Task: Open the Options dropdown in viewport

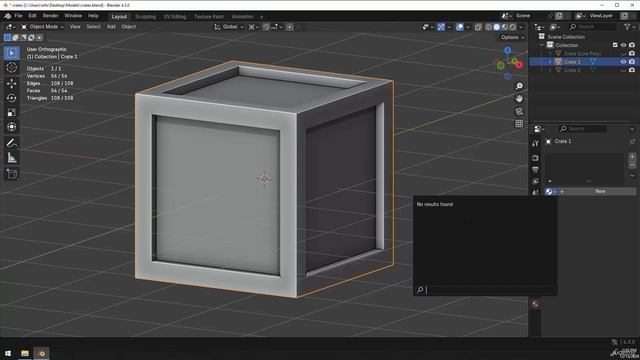Action: pyautogui.click(x=512, y=38)
